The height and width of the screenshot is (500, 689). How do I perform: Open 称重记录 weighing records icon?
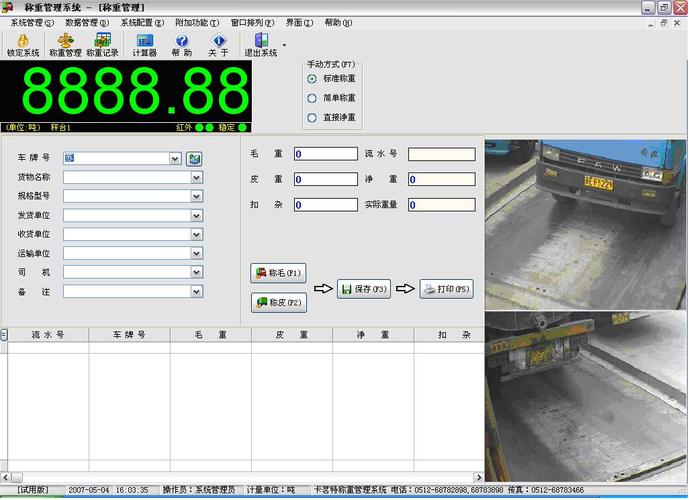tap(101, 41)
